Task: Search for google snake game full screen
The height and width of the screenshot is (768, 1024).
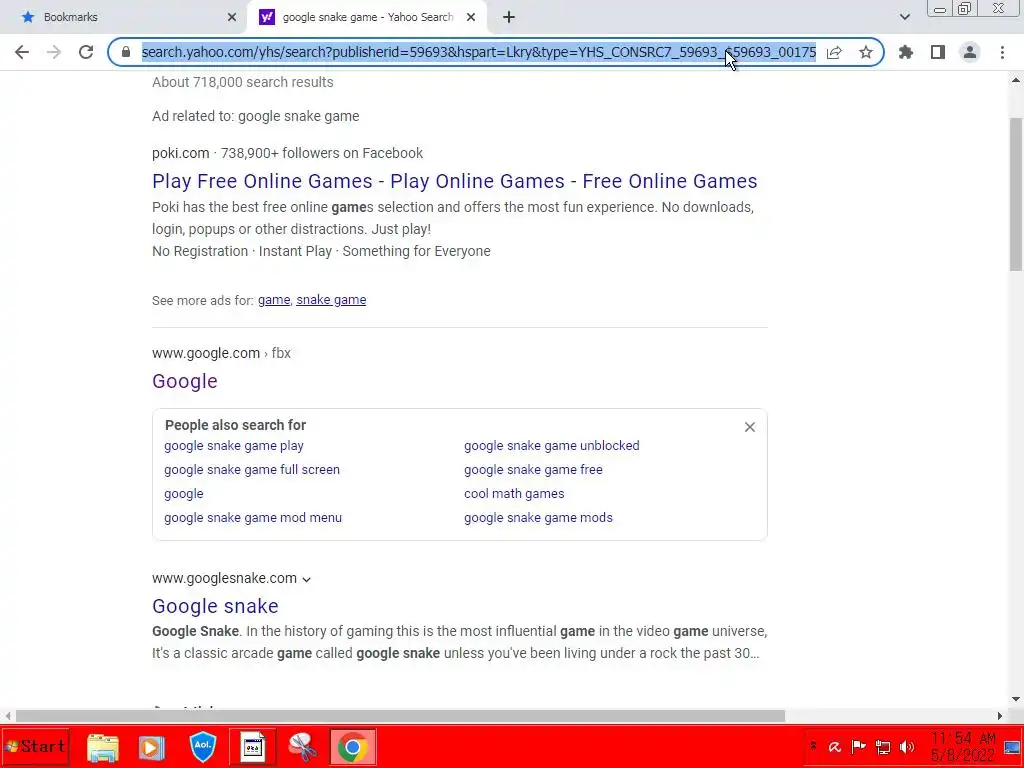Action: click(252, 470)
